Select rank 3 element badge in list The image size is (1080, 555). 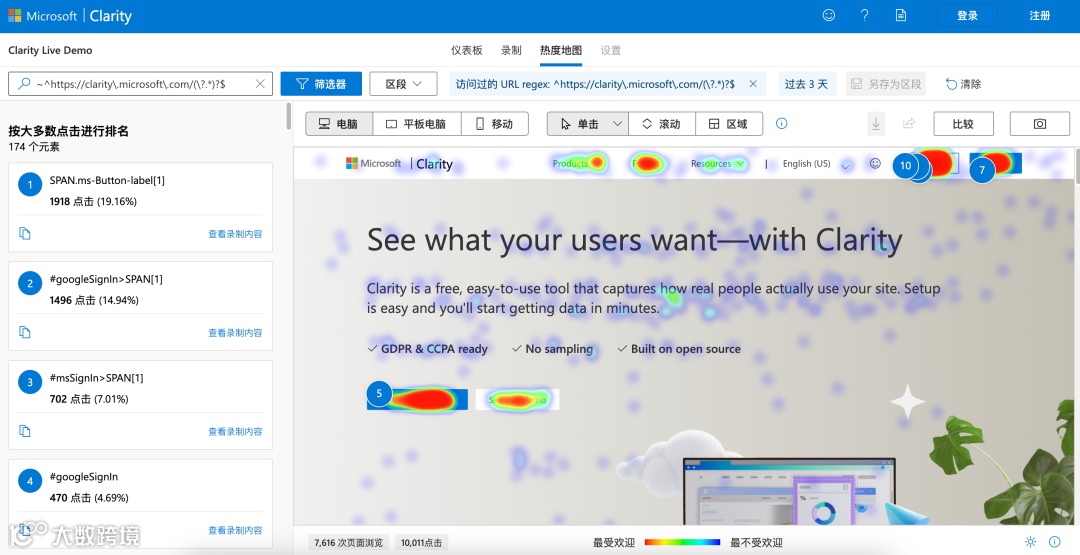coord(30,382)
